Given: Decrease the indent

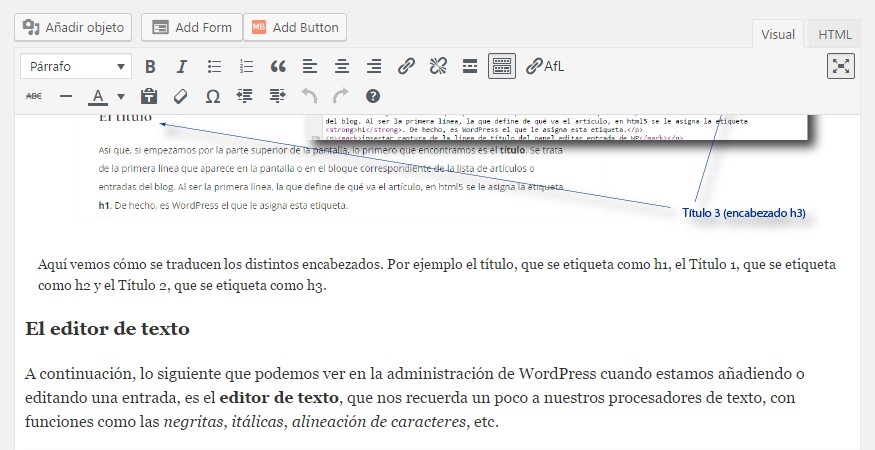Looking at the screenshot, I should pos(244,96).
